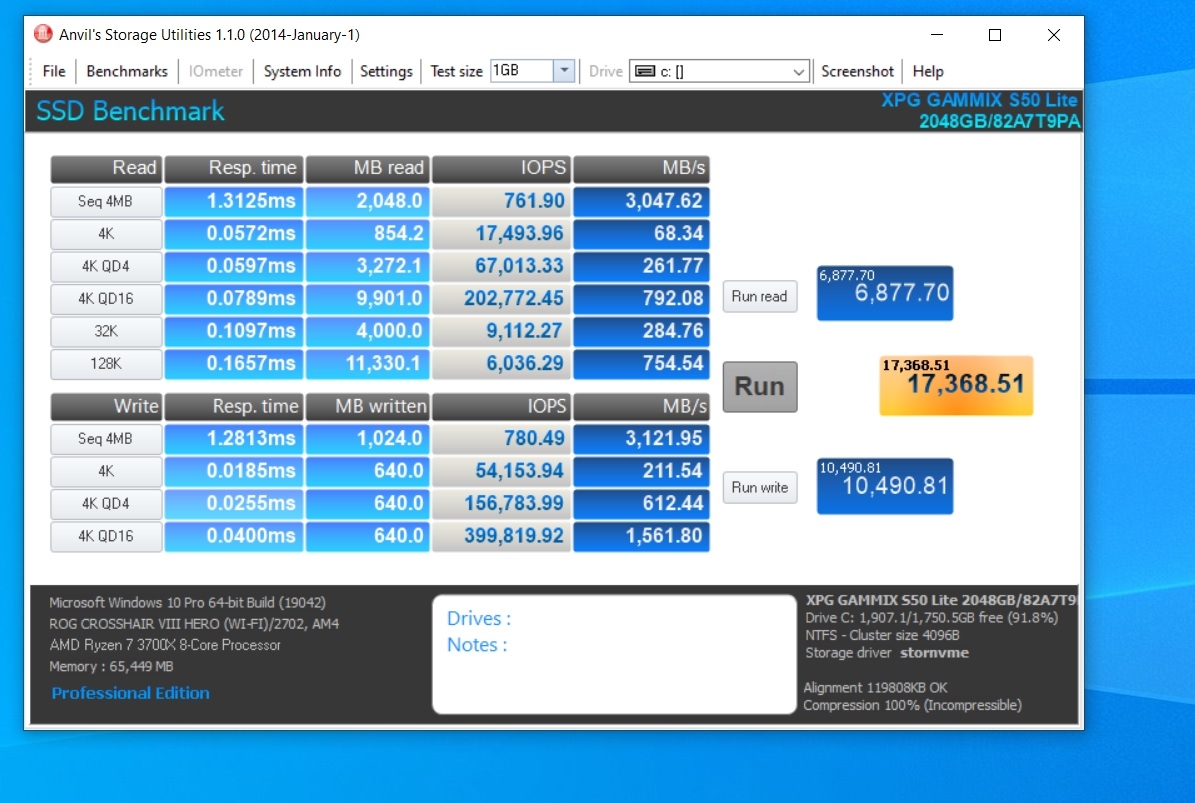
Task: Select the write 4K QD4 test button
Action: (x=106, y=504)
